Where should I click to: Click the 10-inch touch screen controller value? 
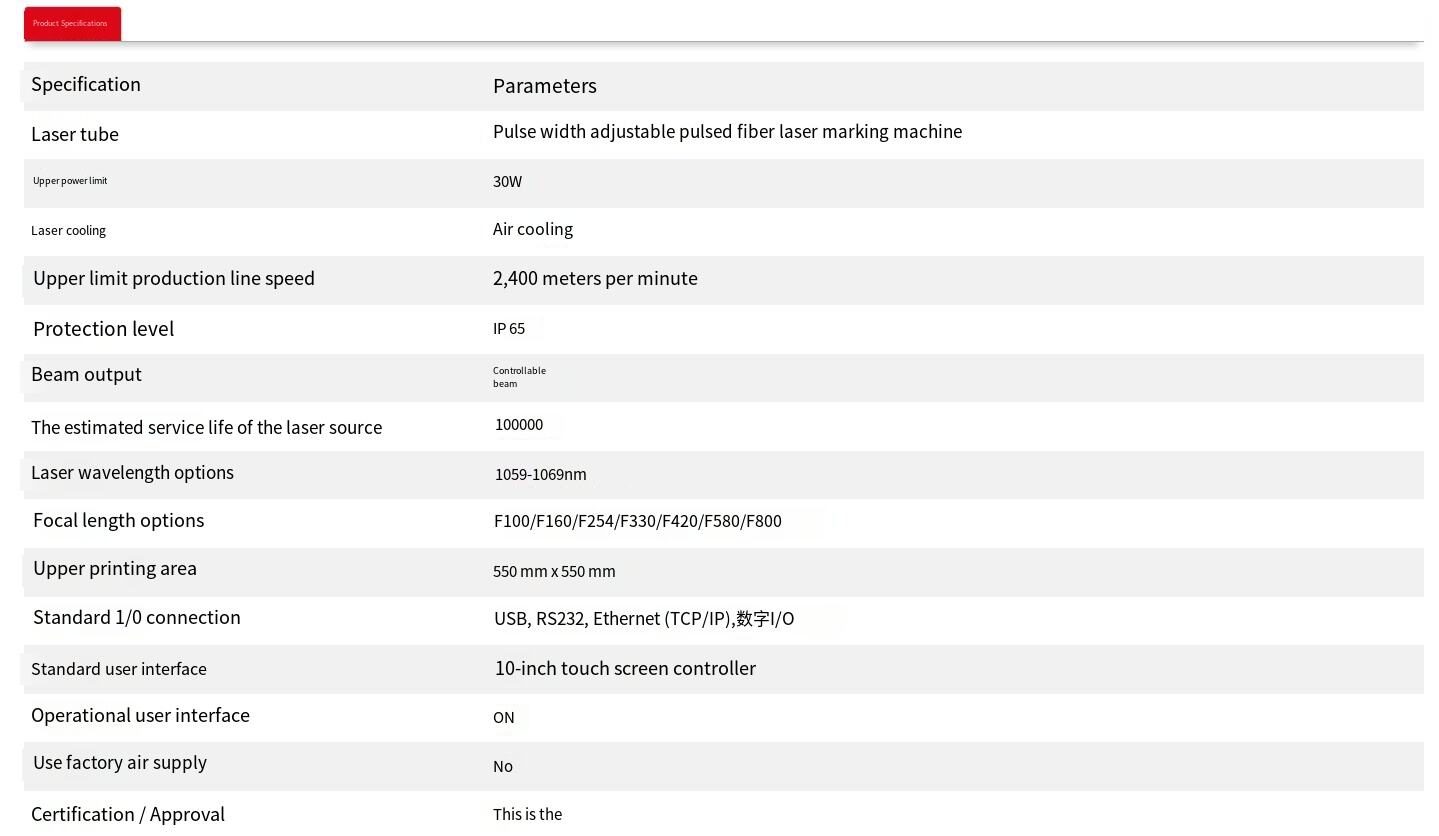625,669
